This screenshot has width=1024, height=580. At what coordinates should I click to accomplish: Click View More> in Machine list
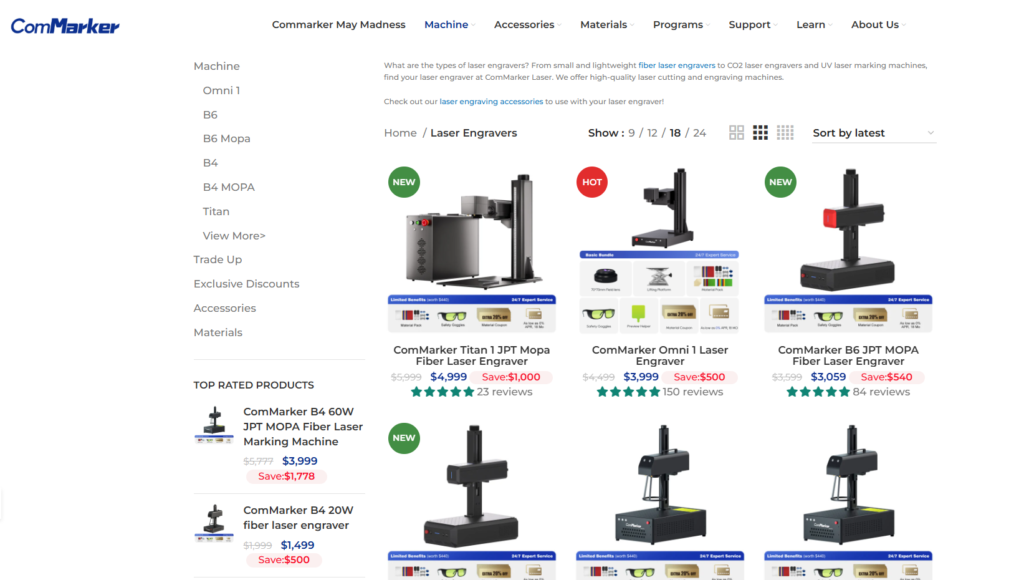click(x=234, y=236)
